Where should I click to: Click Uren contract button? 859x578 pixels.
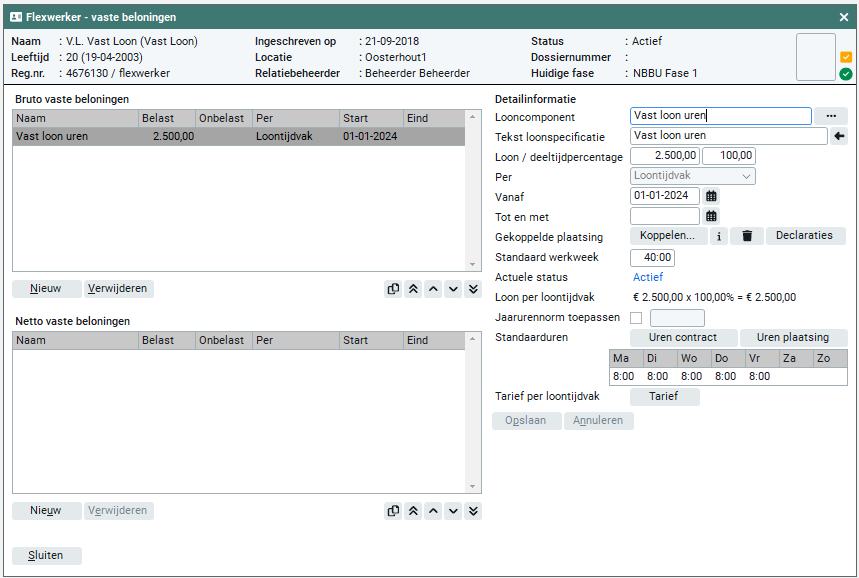[683, 338]
